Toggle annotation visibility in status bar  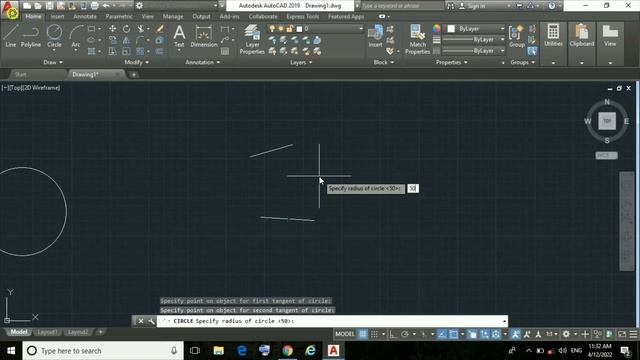click(x=516, y=334)
